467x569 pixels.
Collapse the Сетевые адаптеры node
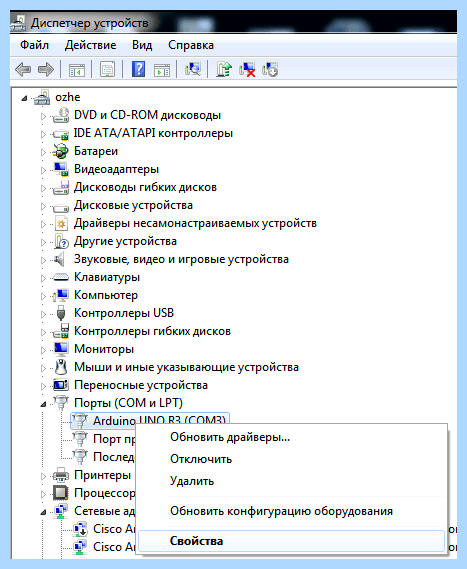pos(43,512)
